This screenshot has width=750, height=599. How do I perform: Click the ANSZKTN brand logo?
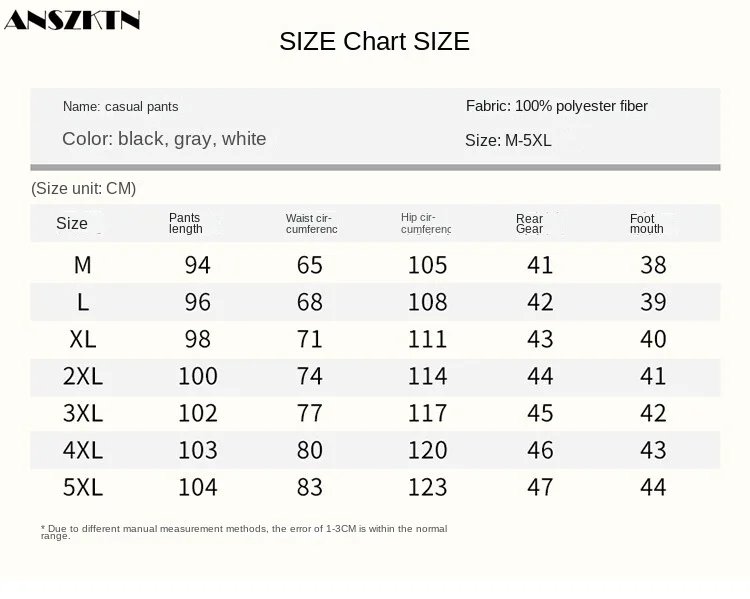[x=72, y=20]
